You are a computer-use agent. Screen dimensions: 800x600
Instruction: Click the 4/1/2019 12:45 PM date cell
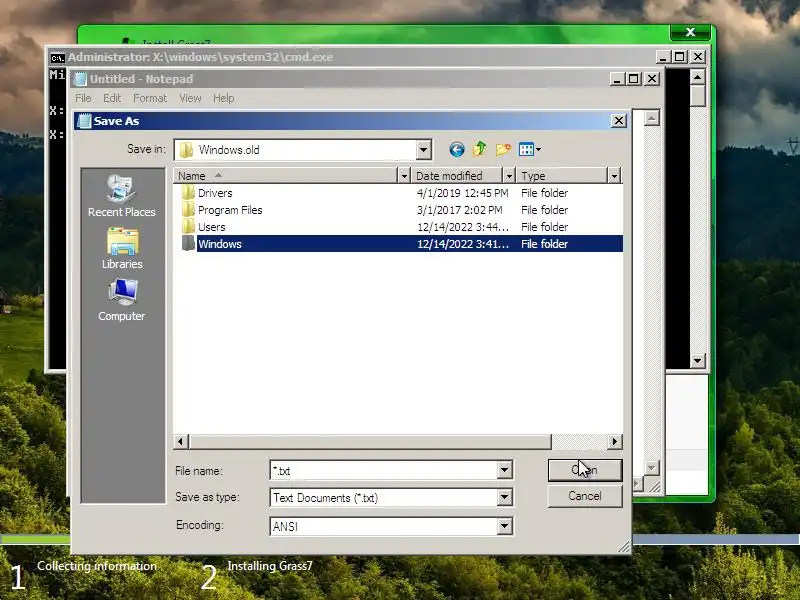pos(463,193)
